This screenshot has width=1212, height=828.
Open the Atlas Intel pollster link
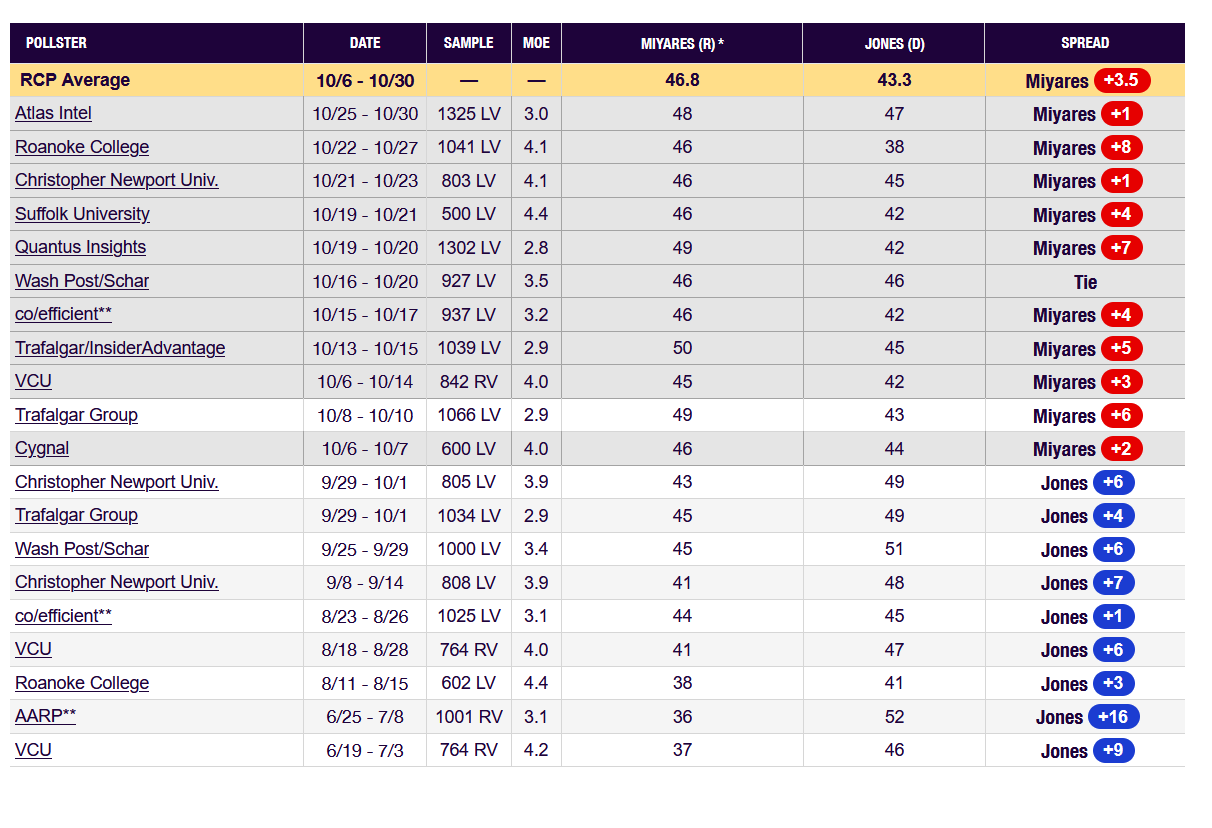53,114
